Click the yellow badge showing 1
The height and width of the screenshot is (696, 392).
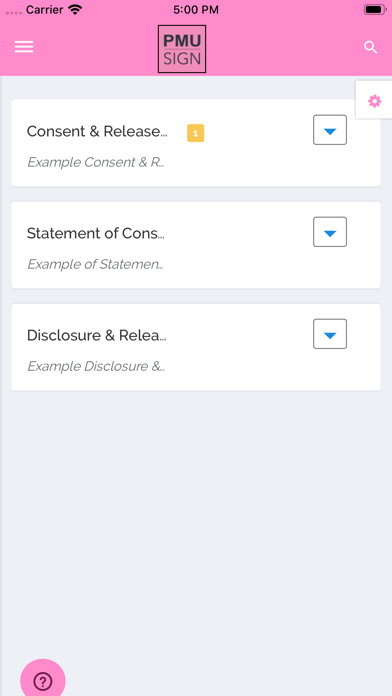point(195,133)
